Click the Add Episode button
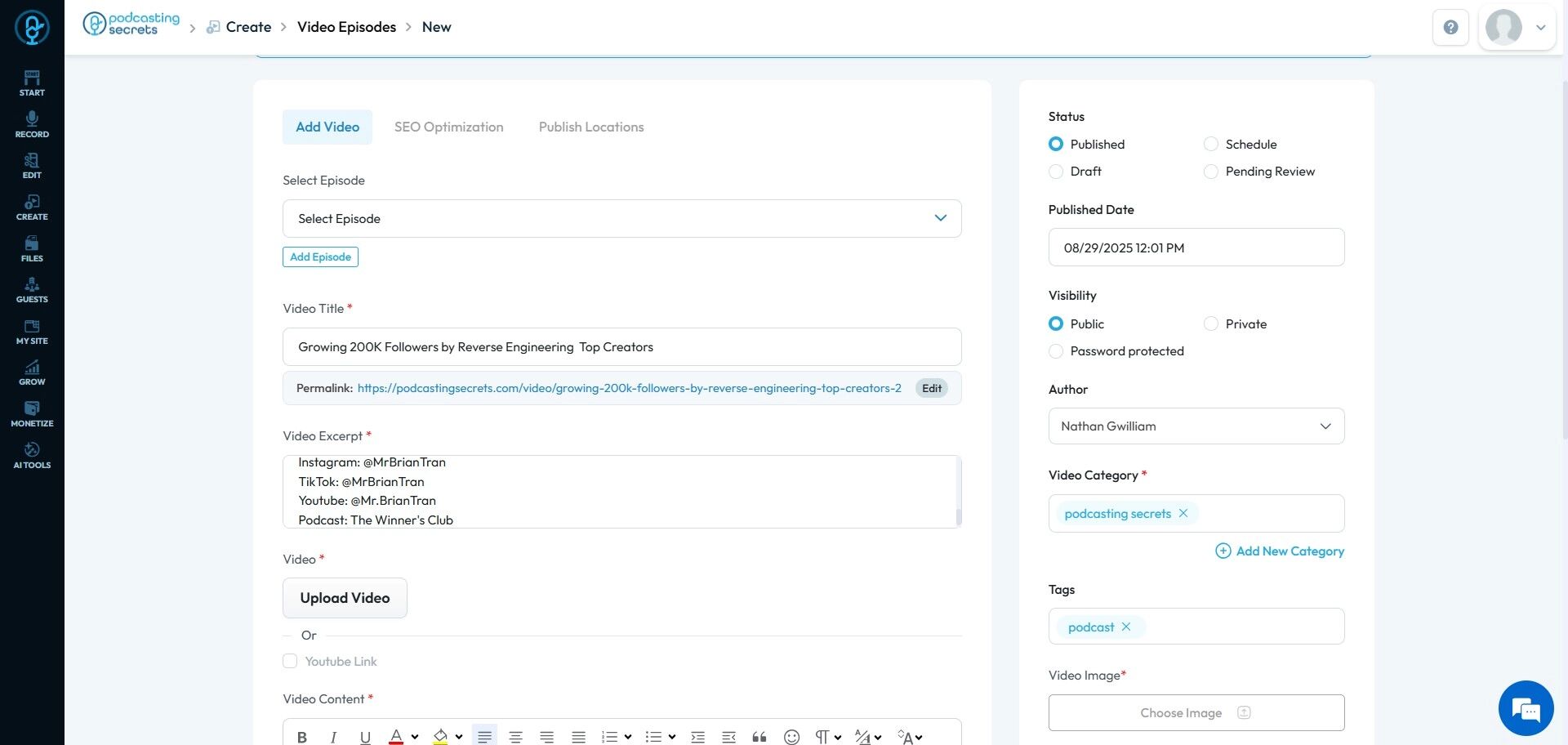1568x745 pixels. coord(320,257)
